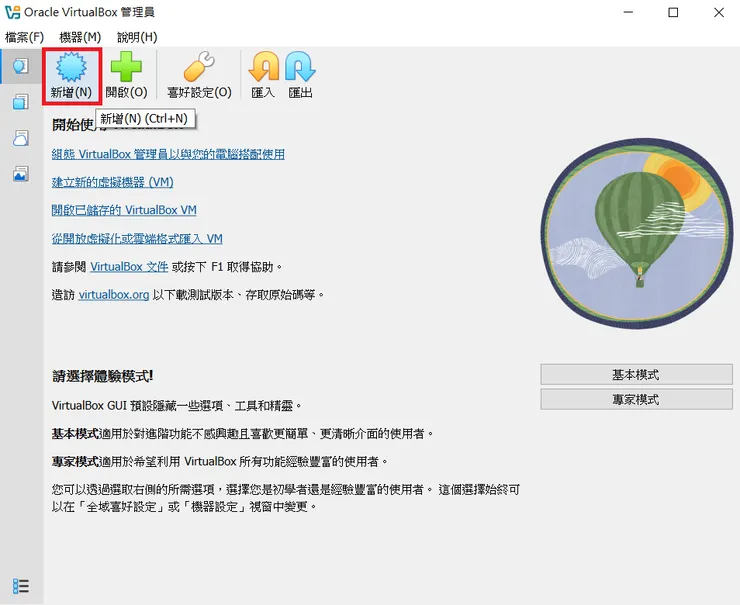Select the second sidebar Machines icon
The image size is (740, 605).
coord(20,101)
